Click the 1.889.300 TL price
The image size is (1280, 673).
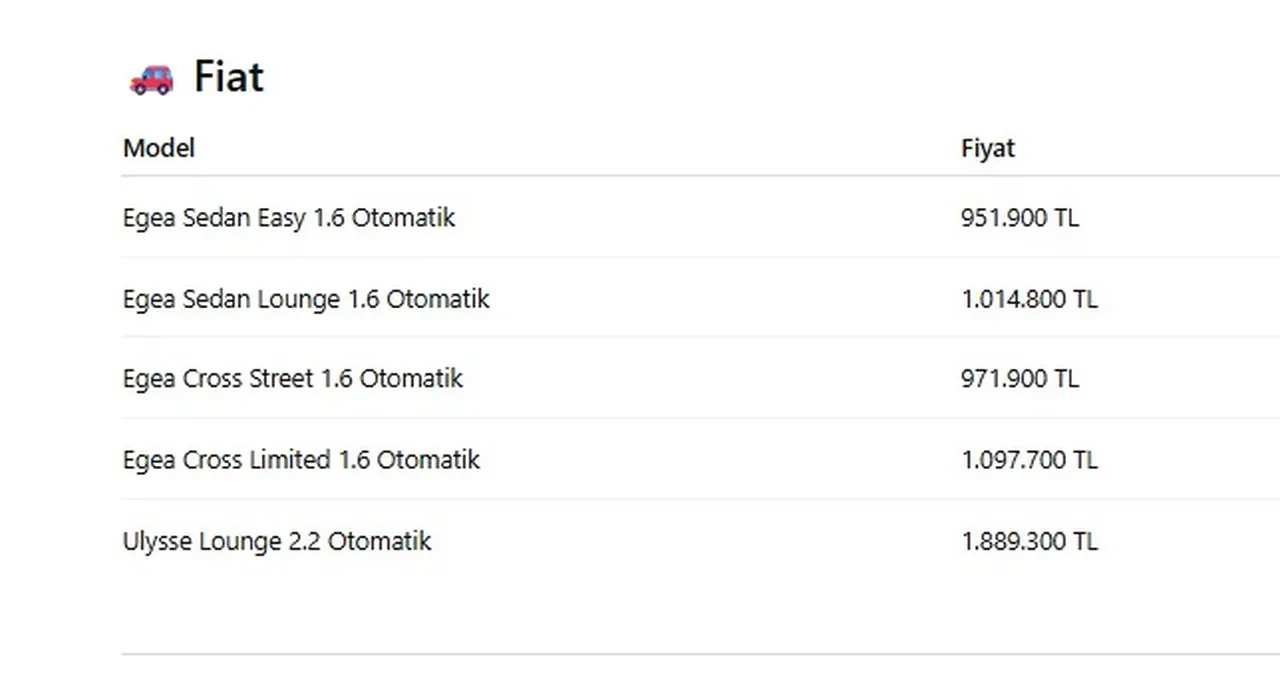(1029, 541)
